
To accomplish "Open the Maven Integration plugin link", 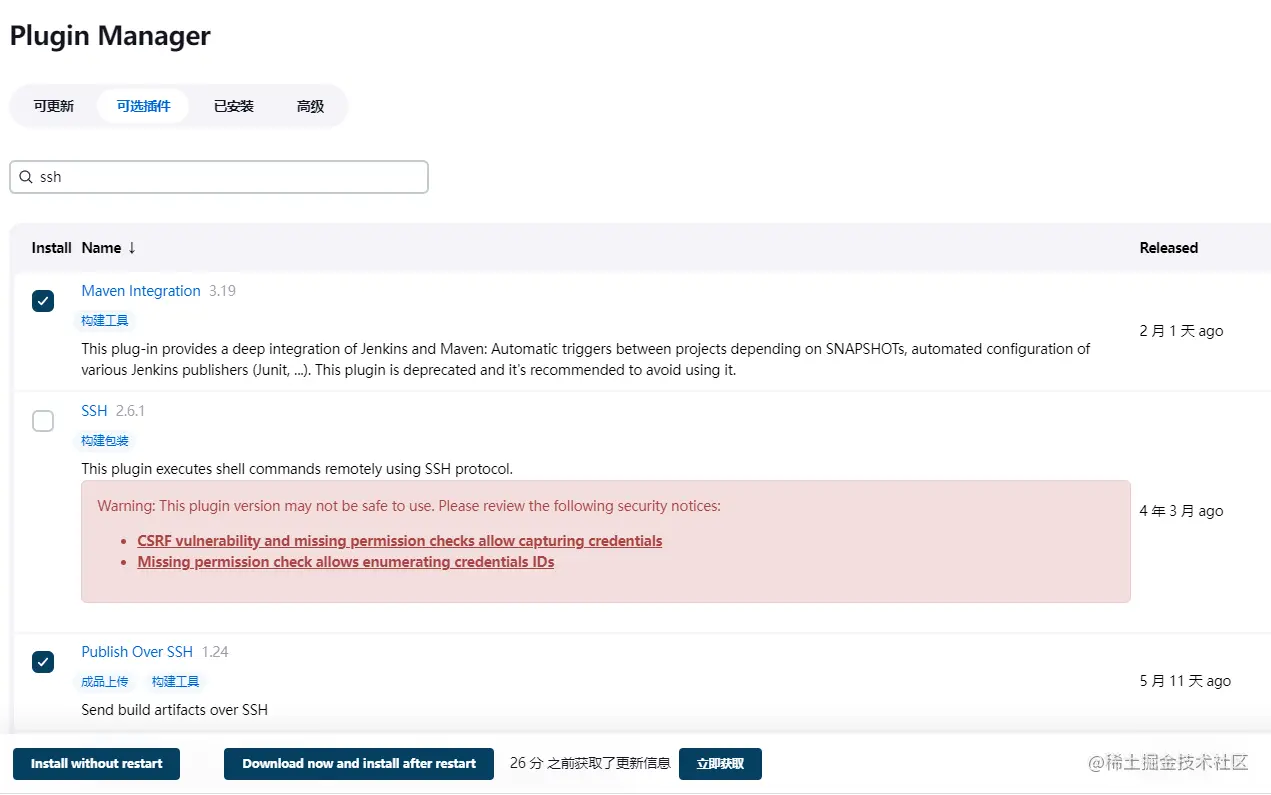I will coord(141,291).
